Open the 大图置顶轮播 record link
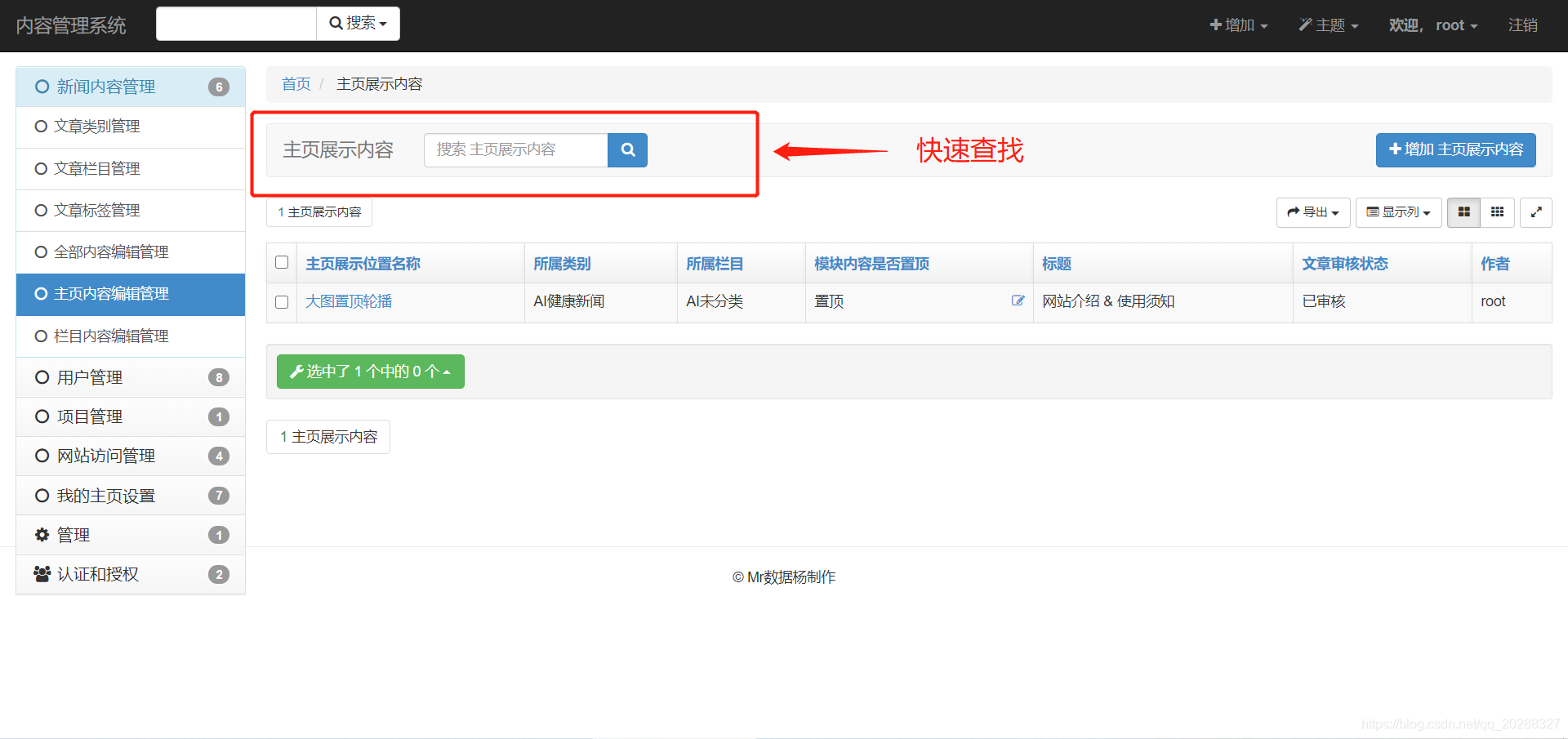The height and width of the screenshot is (739, 1568). click(349, 301)
